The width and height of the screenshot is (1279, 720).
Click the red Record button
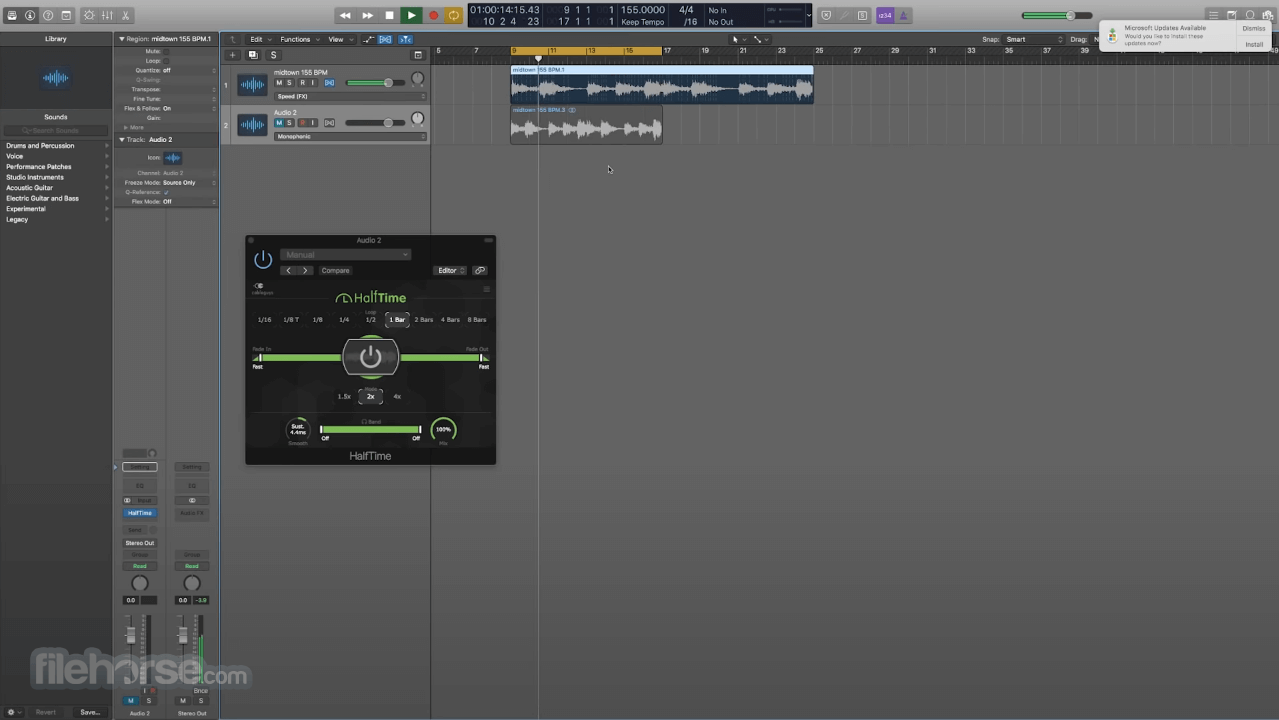click(x=433, y=15)
